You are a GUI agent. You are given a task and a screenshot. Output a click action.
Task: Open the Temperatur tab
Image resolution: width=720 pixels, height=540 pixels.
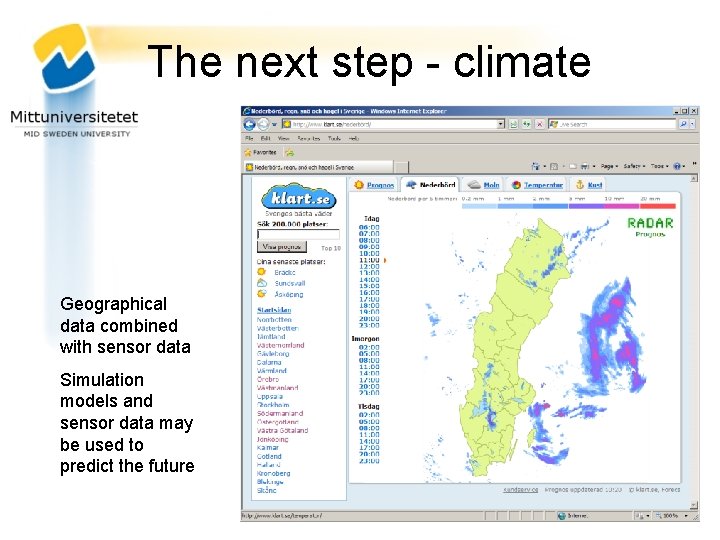click(537, 185)
